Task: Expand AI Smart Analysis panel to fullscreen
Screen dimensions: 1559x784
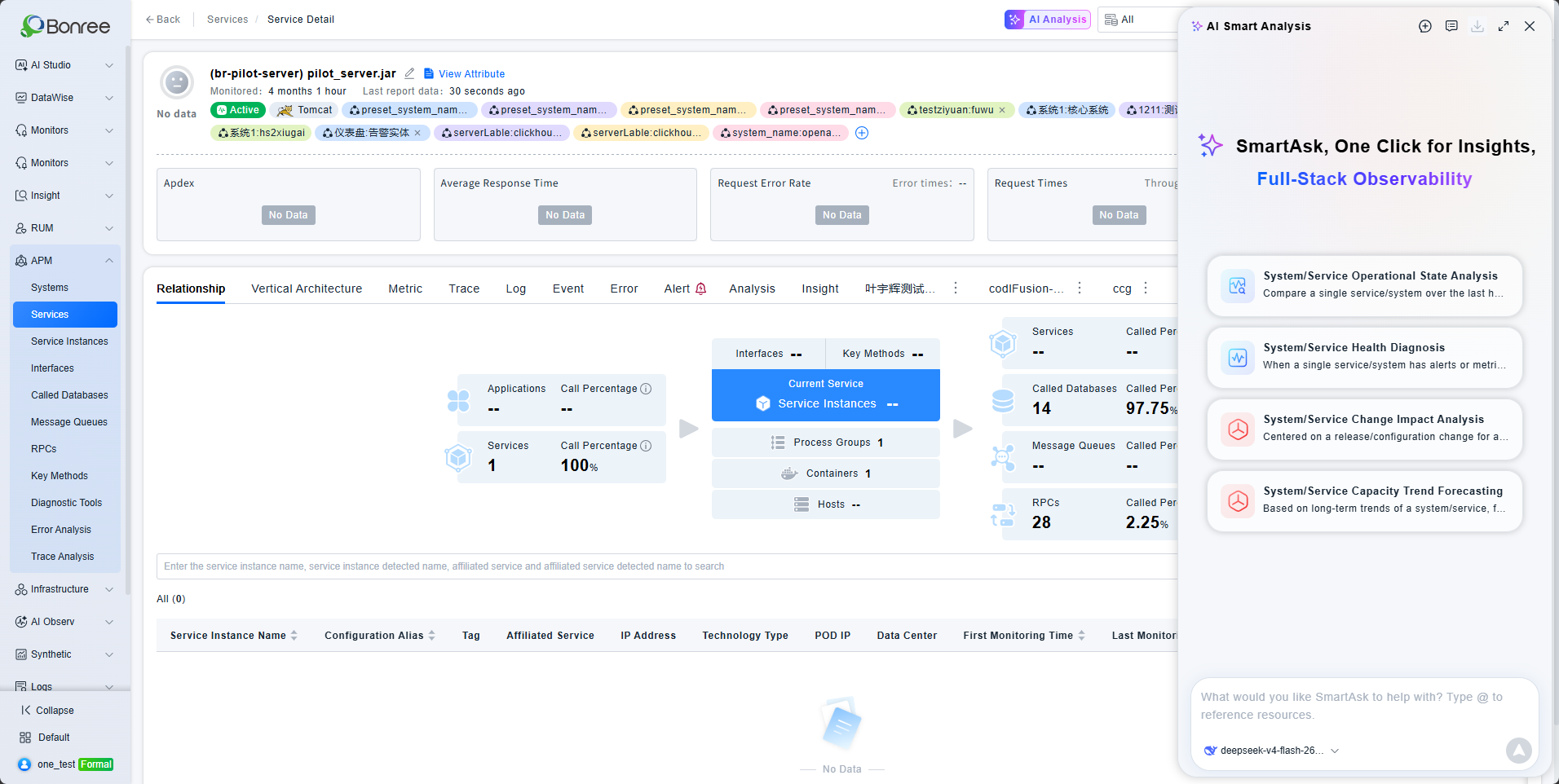Action: tap(1504, 26)
